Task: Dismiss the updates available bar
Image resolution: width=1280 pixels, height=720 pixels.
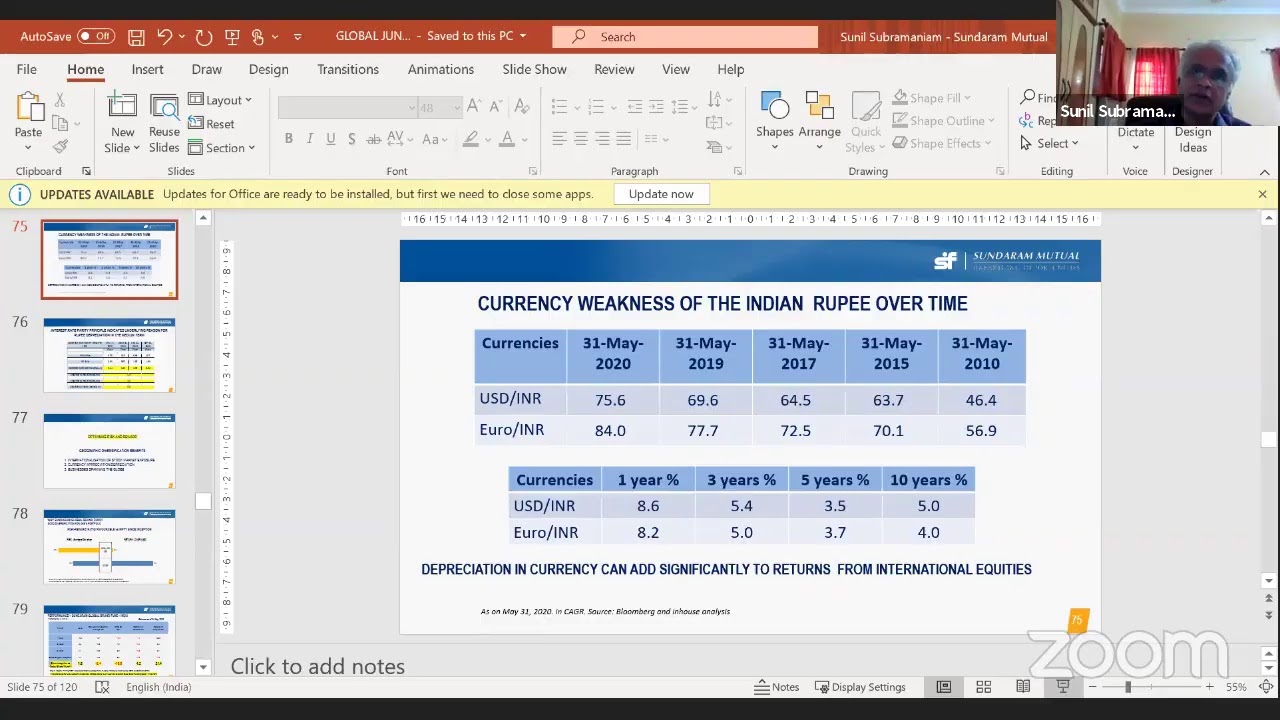Action: pyautogui.click(x=1262, y=194)
